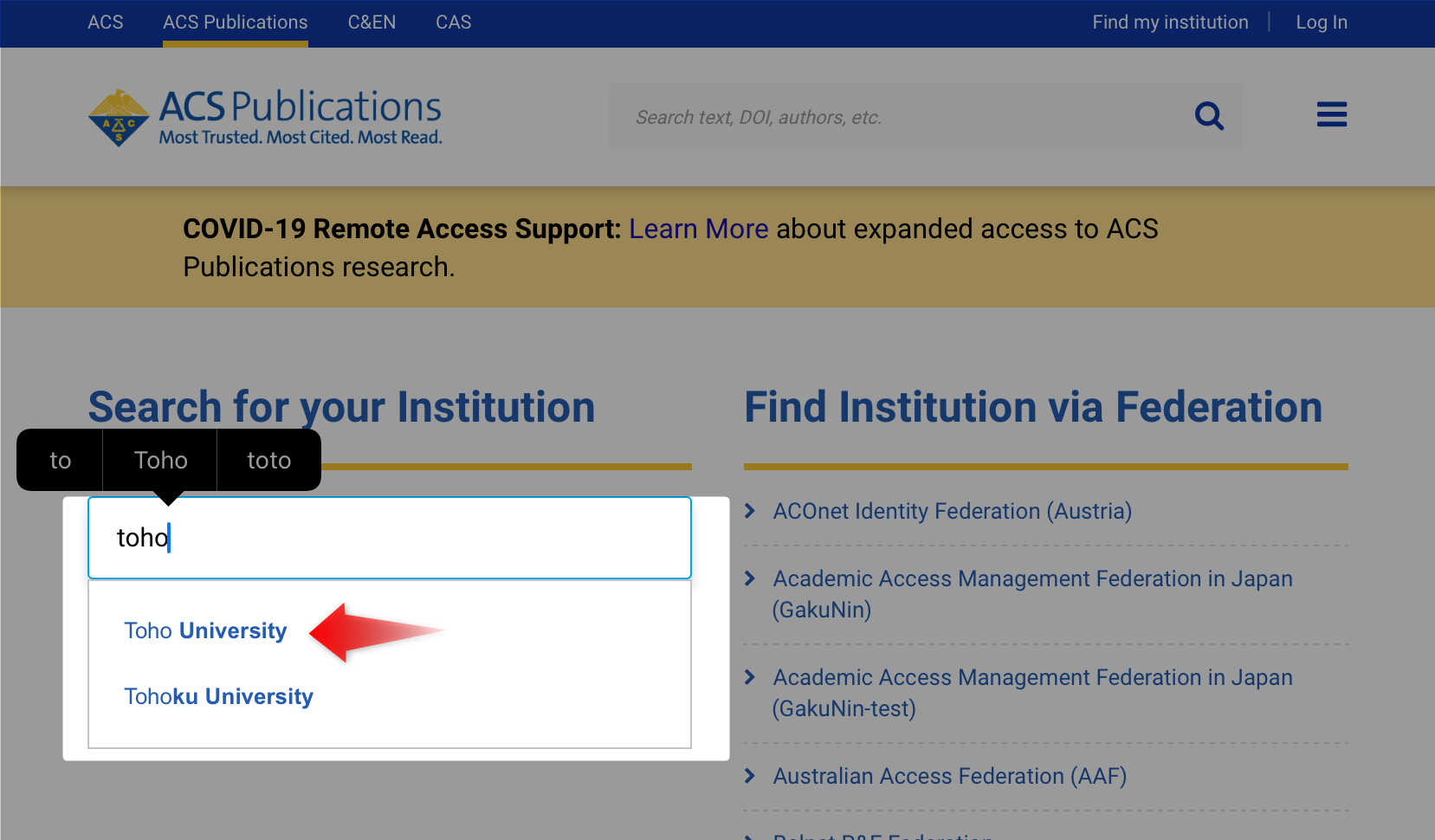
Task: Choose Toho University from suggestions
Action: coord(205,630)
